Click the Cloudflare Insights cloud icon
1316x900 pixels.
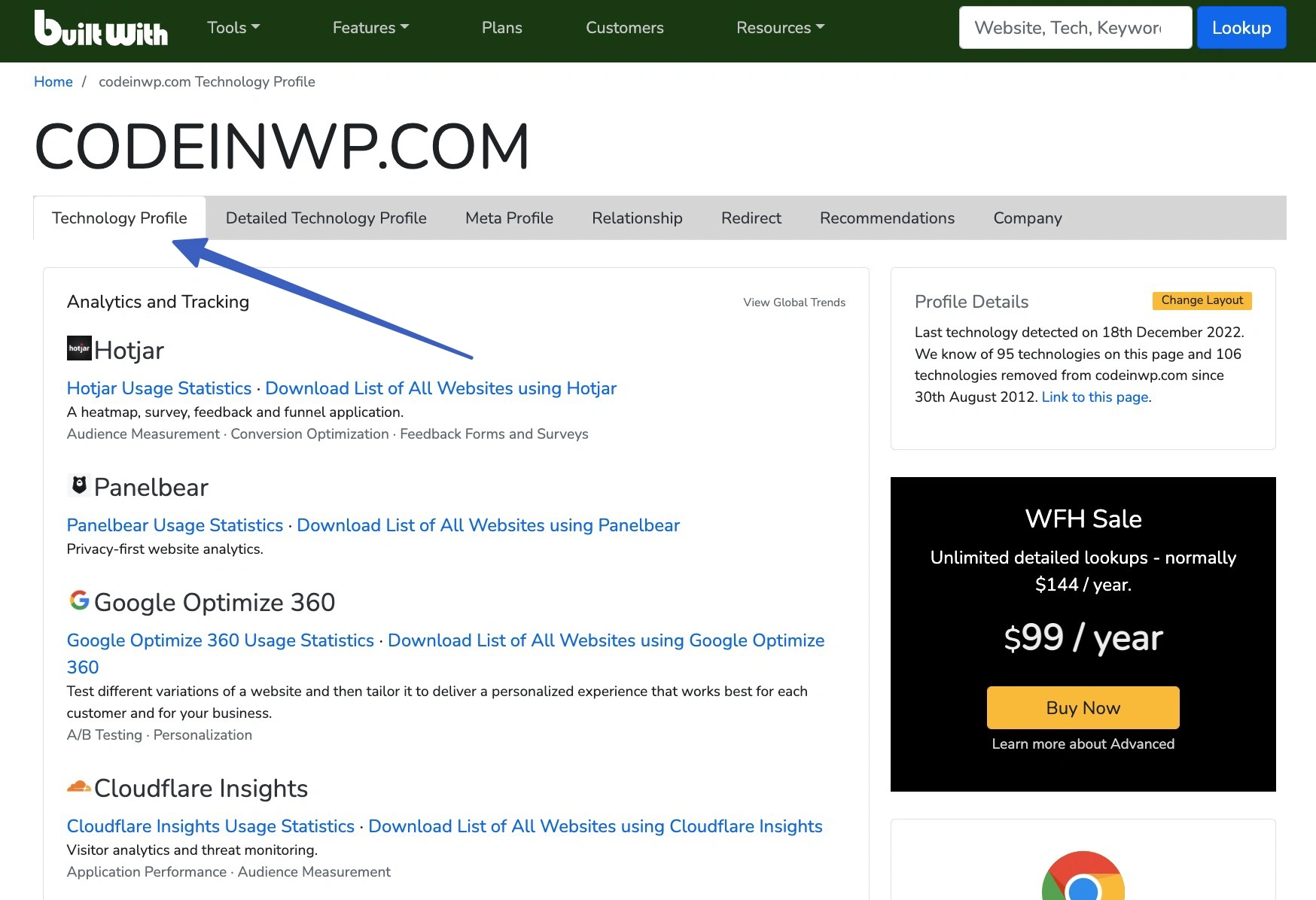[x=79, y=786]
